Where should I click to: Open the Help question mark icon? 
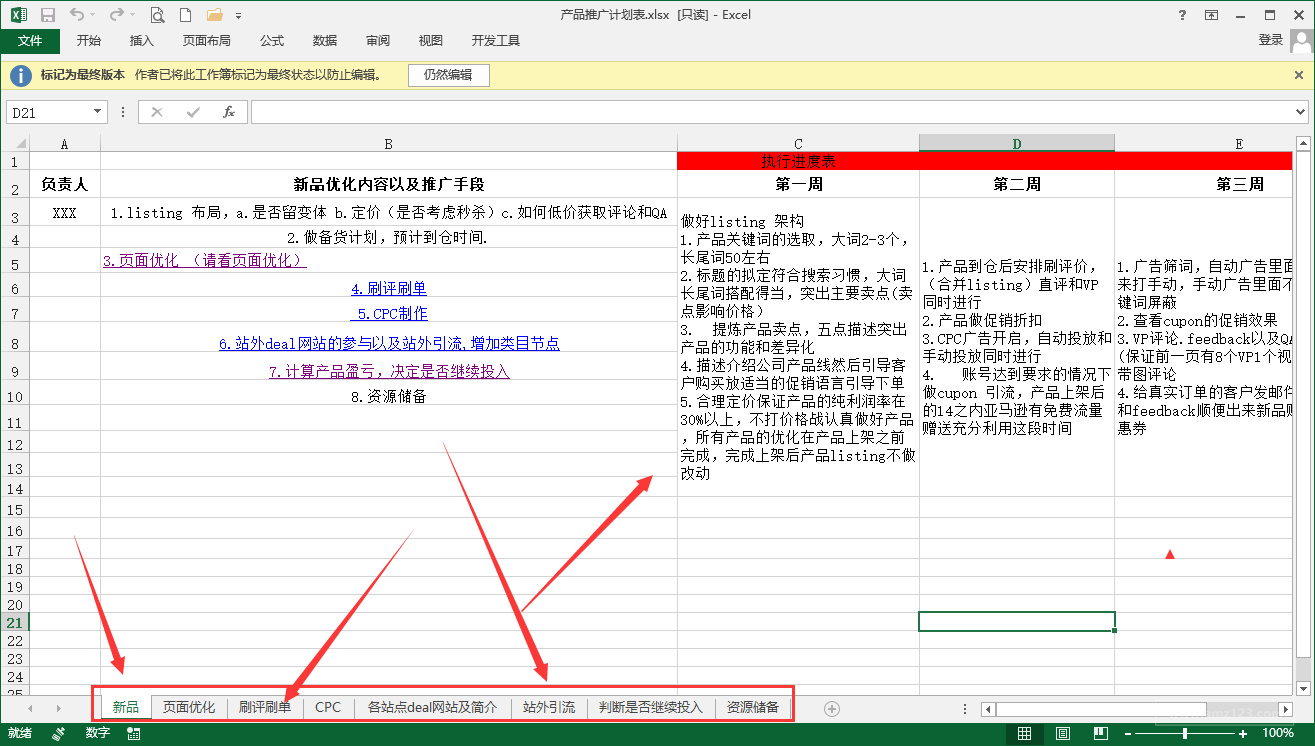click(1183, 15)
